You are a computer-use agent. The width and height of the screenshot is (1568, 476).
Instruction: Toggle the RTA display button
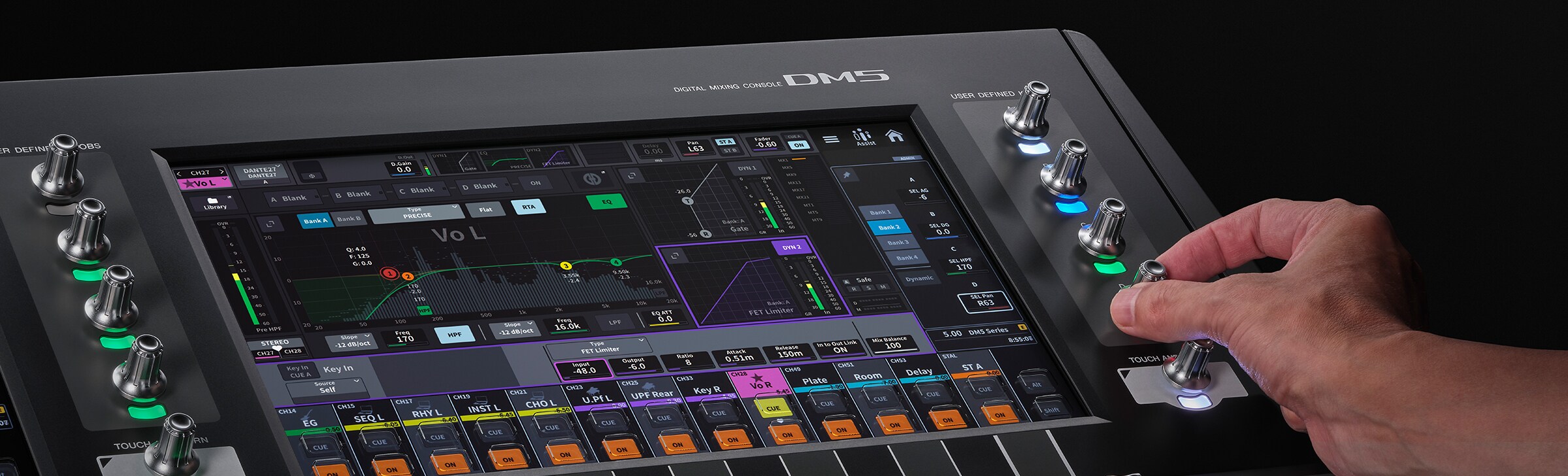528,207
